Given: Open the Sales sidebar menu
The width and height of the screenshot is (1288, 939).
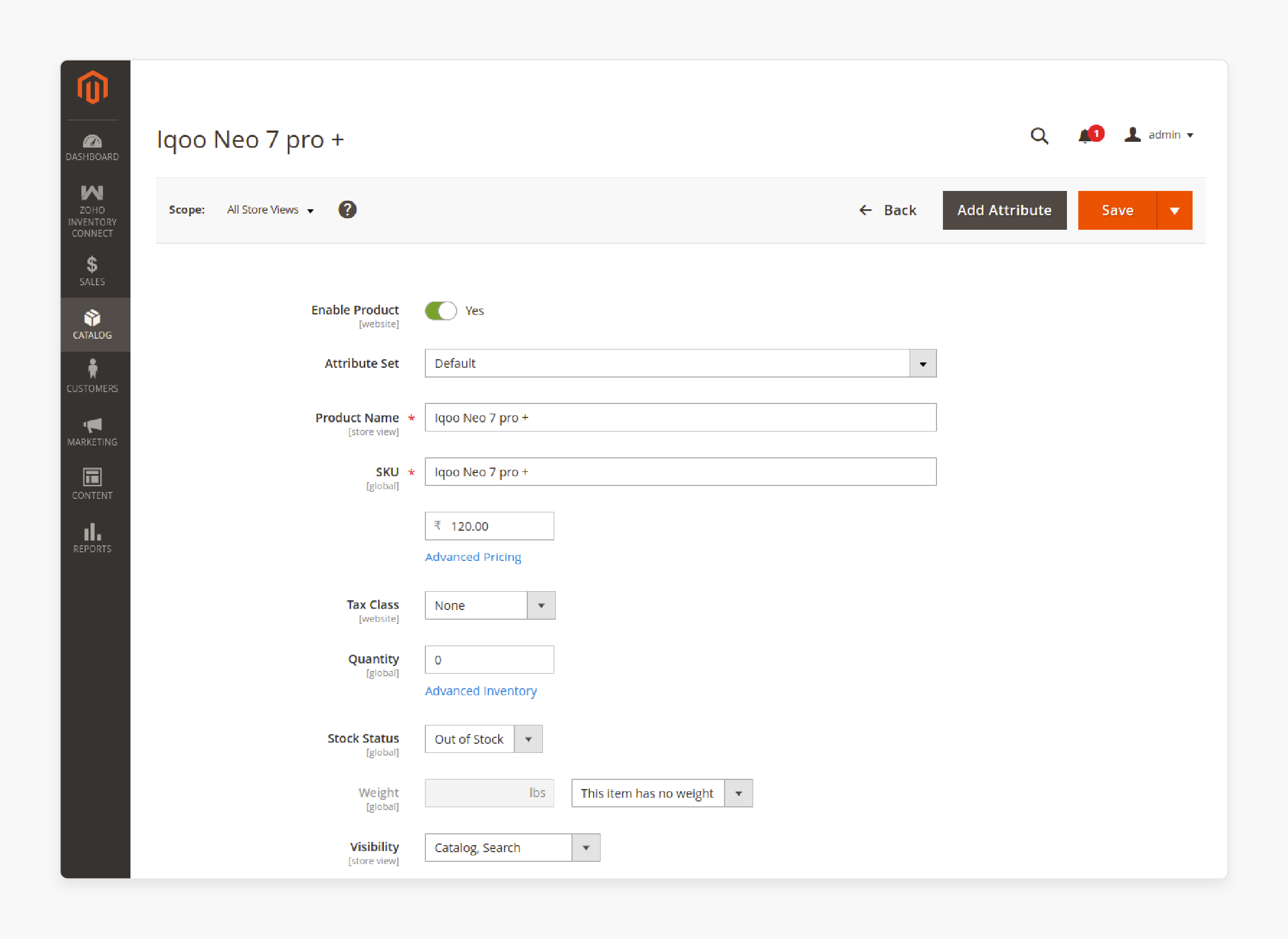Looking at the screenshot, I should (x=93, y=271).
